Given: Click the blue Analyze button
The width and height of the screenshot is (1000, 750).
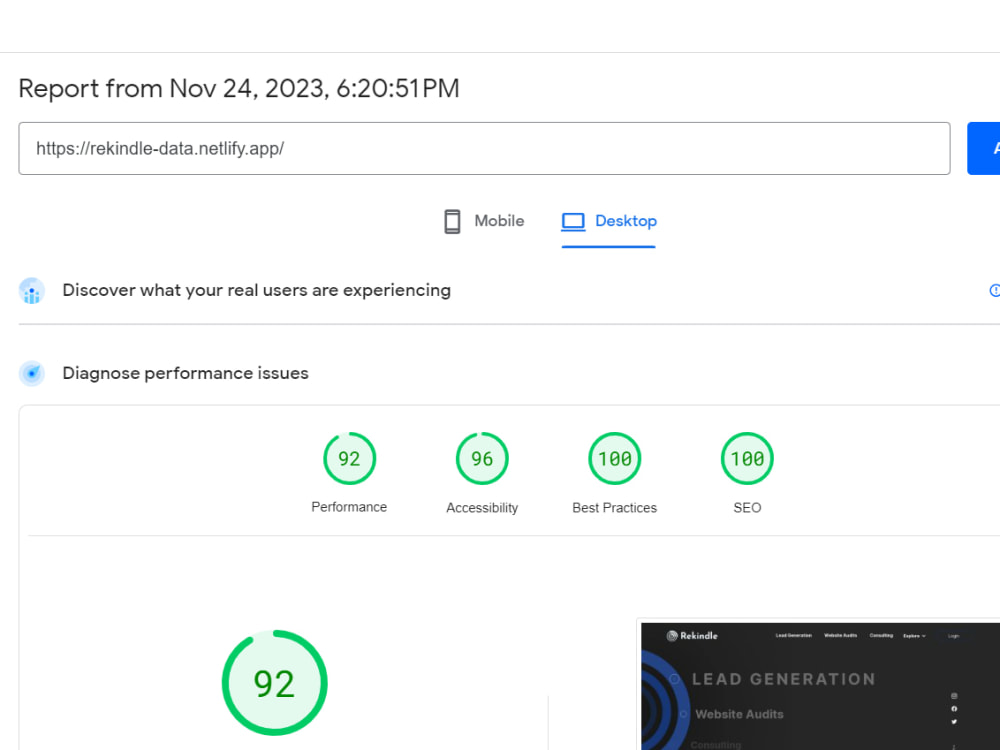Looking at the screenshot, I should [983, 149].
